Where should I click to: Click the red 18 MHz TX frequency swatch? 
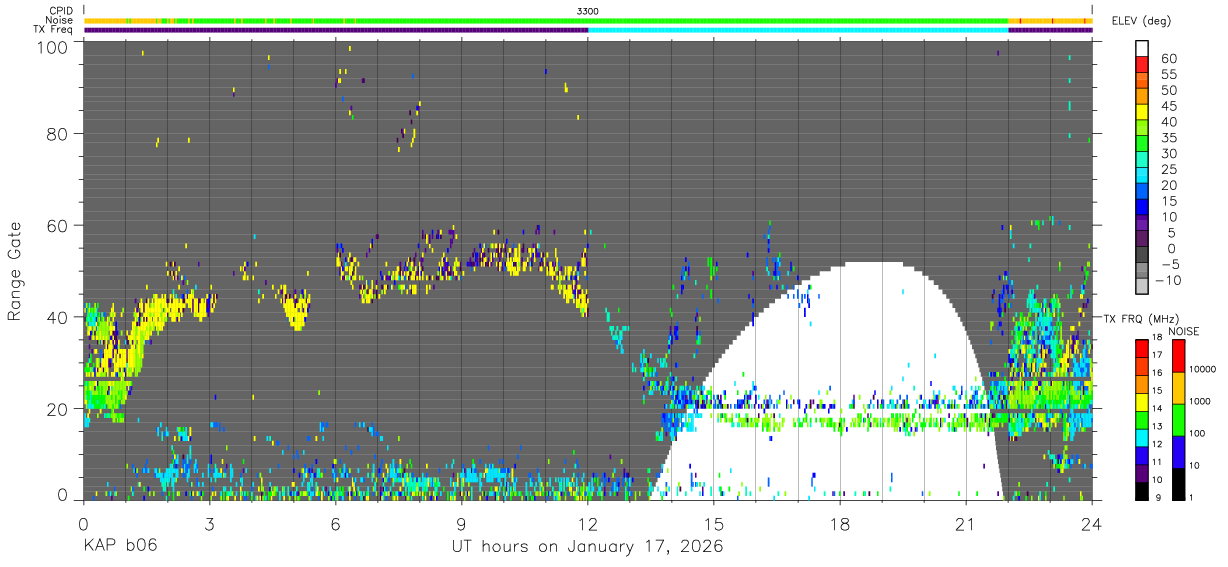1142,346
